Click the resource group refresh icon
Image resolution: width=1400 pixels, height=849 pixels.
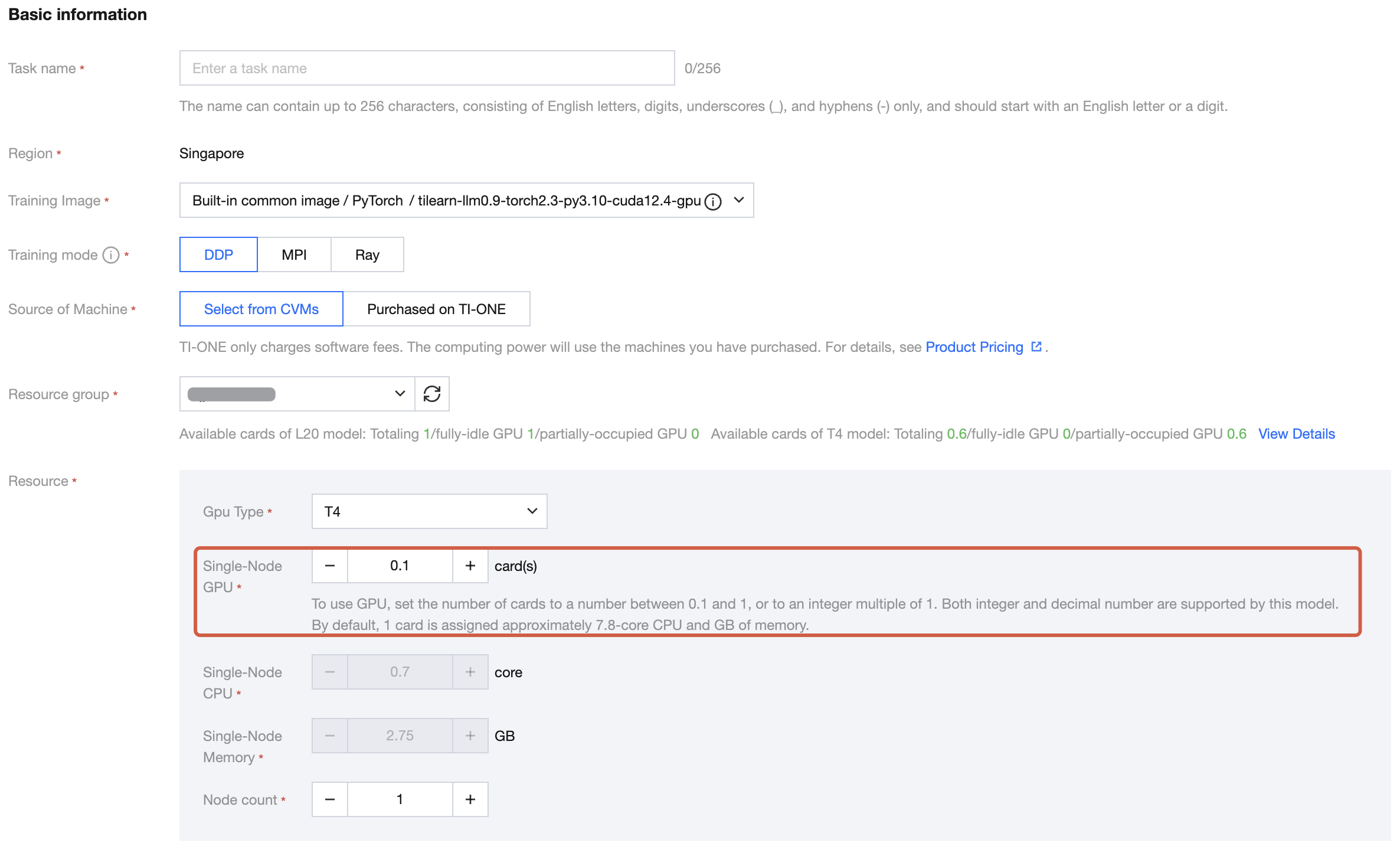tap(431, 394)
